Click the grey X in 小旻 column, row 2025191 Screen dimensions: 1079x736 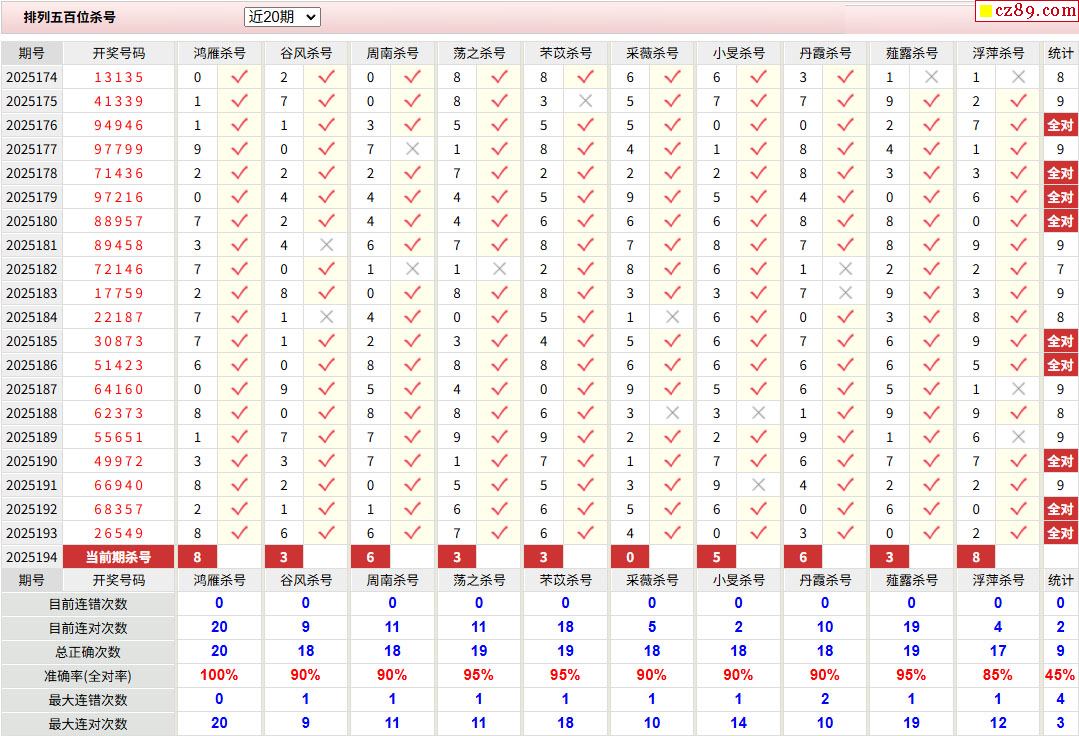(x=759, y=485)
